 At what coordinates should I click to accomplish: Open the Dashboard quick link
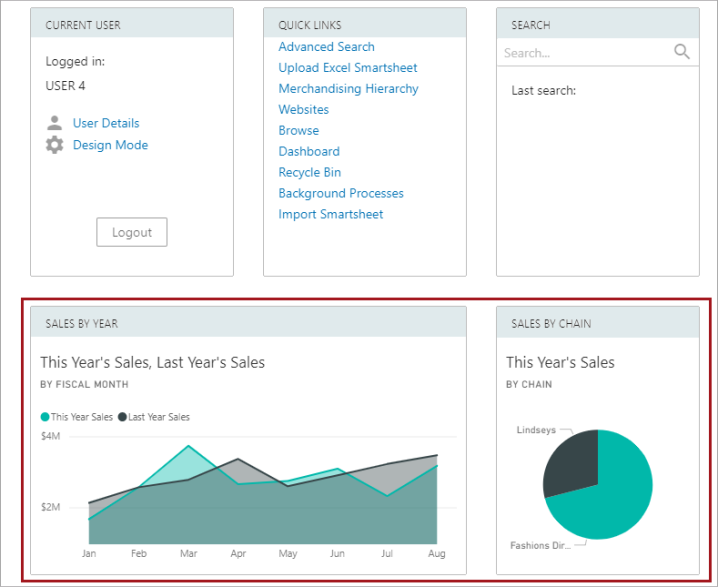(309, 152)
